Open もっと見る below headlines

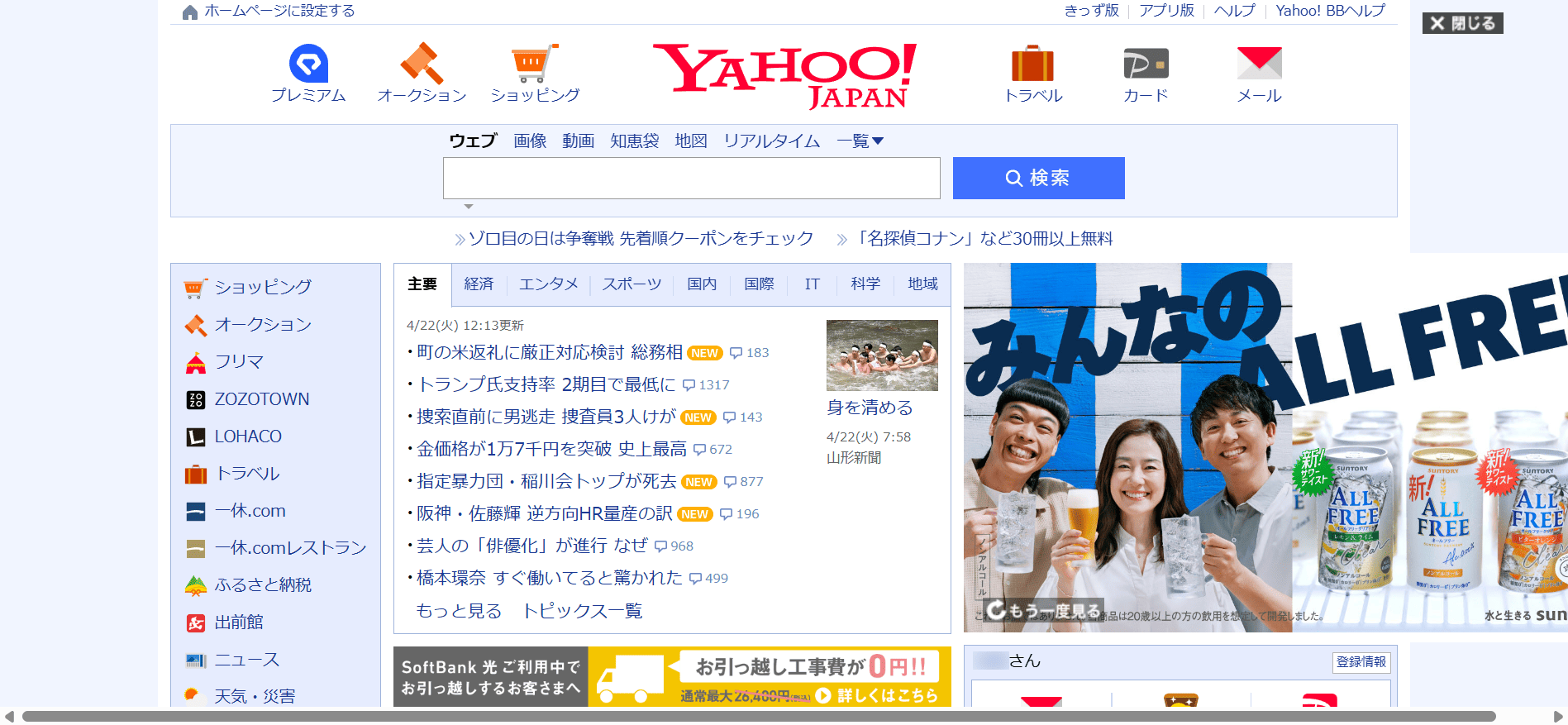coord(459,611)
